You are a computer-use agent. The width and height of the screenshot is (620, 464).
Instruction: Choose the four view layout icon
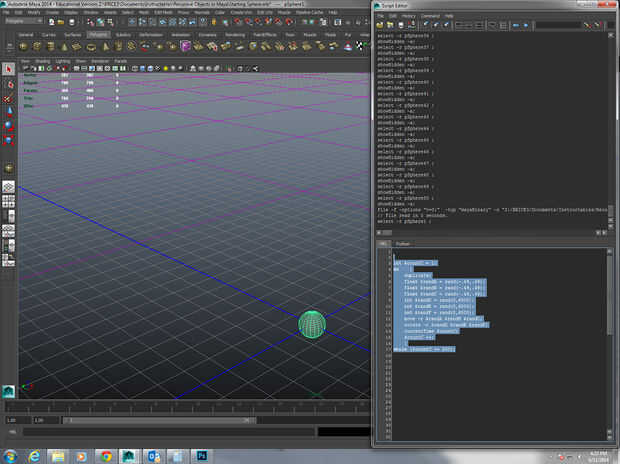[9, 203]
